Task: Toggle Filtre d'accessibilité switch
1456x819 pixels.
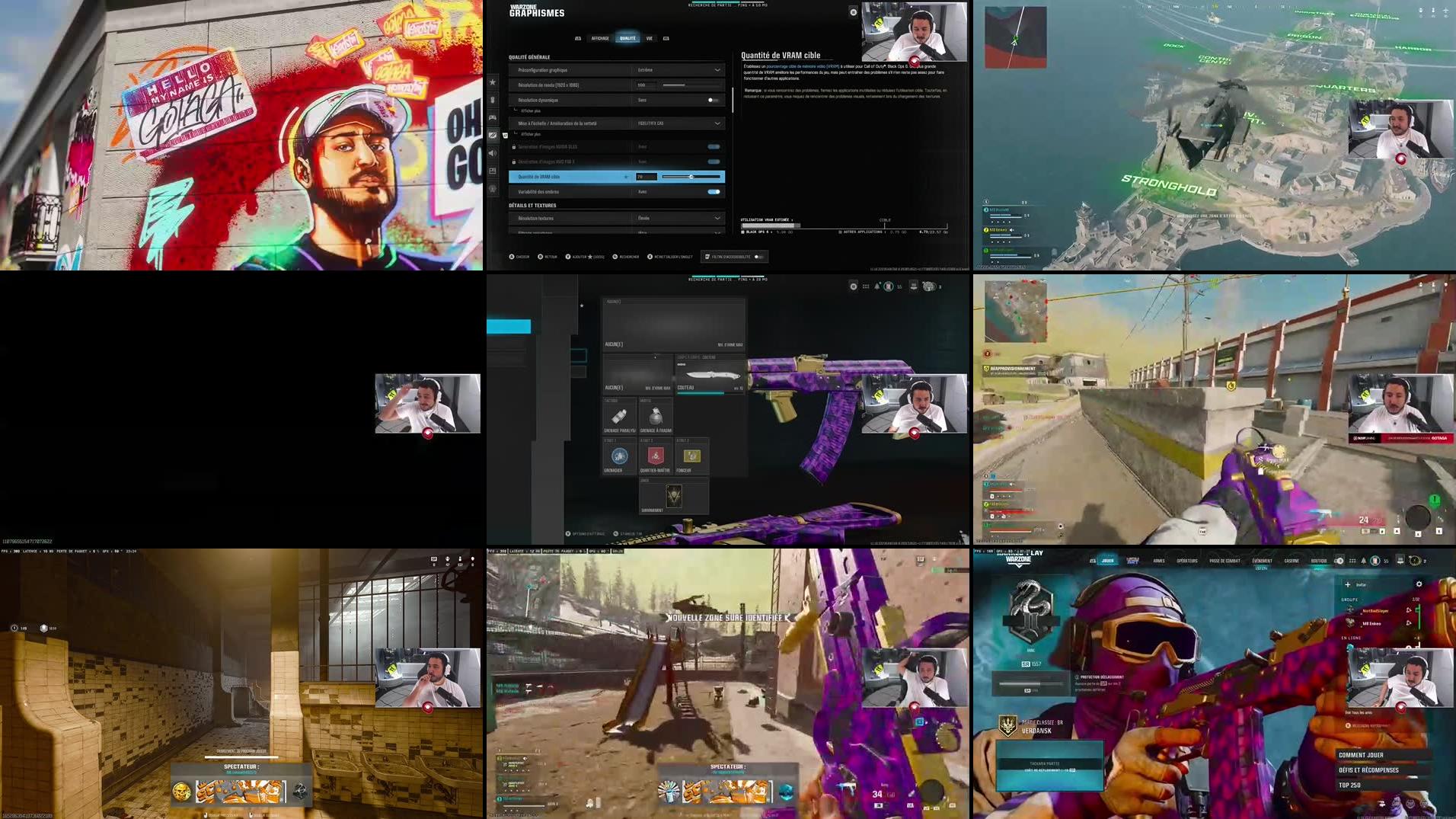Action: (758, 257)
